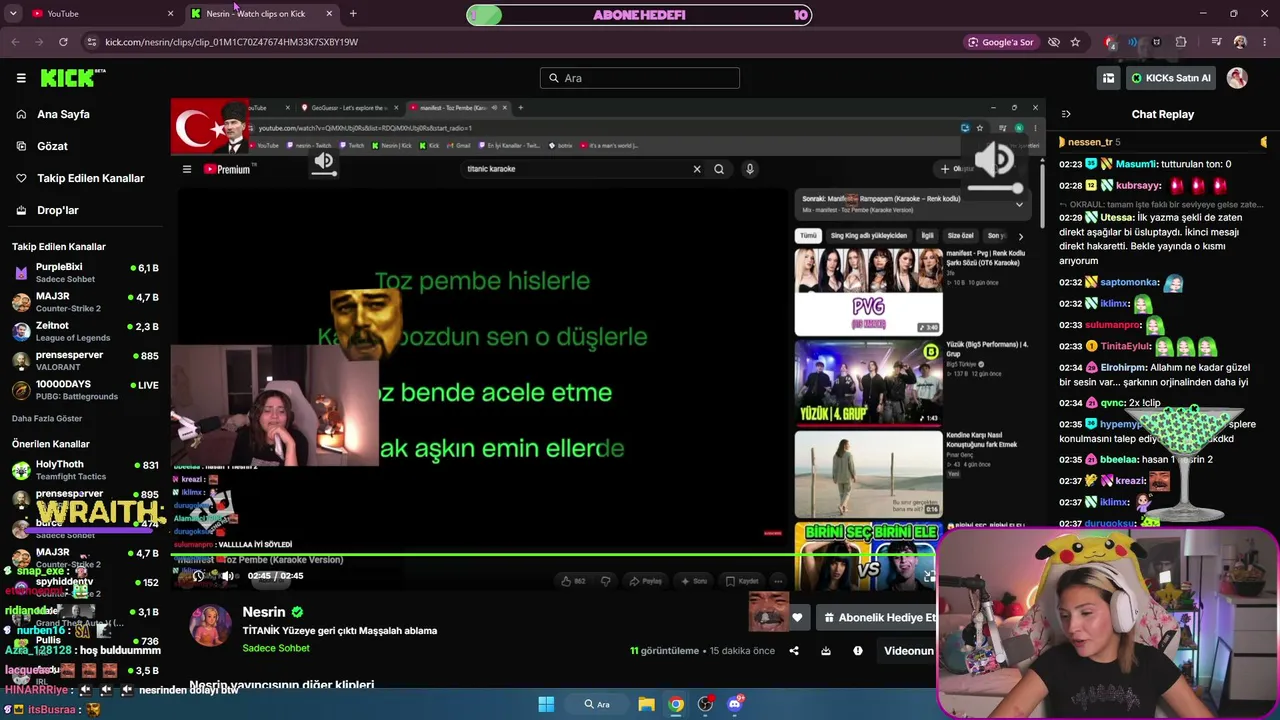The image size is (1280, 720).
Task: Open PurpleBixi followed channel
Action: 85,273
